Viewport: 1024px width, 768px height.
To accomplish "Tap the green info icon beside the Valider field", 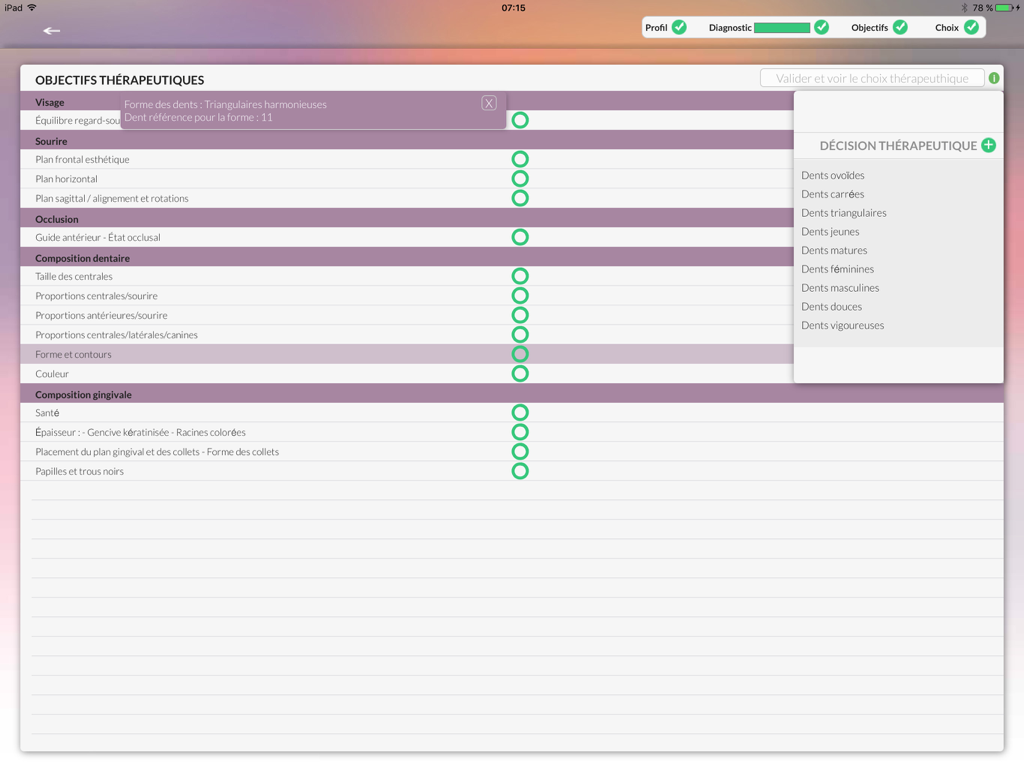I will (x=993, y=77).
